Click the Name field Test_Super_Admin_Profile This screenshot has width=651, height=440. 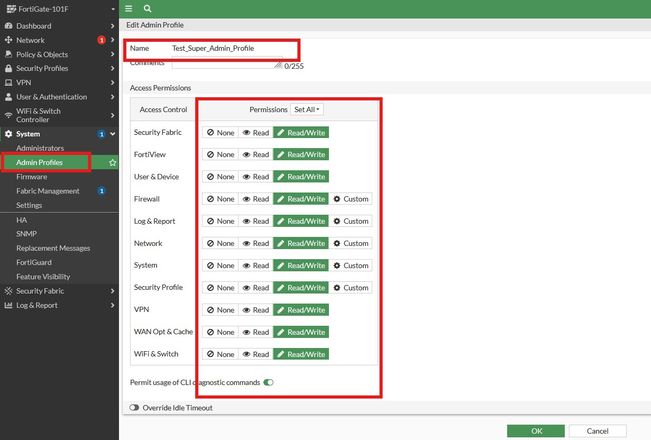213,48
